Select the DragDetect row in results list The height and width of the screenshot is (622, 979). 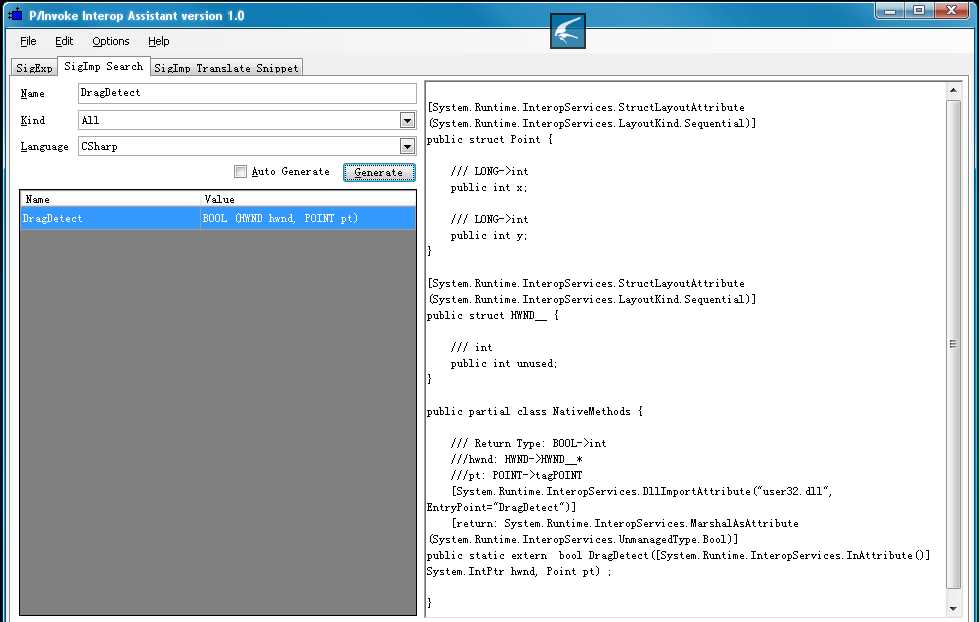pyautogui.click(x=218, y=219)
